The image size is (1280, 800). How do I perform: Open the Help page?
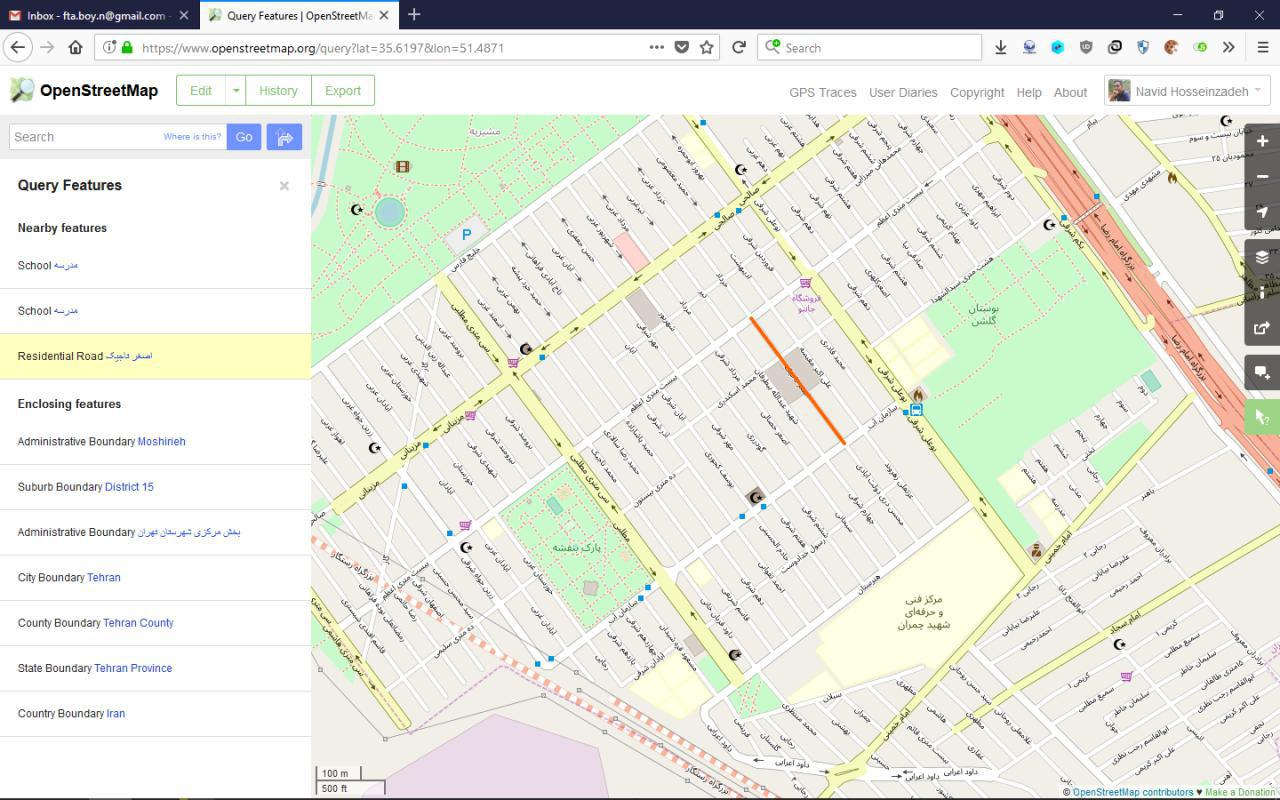1029,92
